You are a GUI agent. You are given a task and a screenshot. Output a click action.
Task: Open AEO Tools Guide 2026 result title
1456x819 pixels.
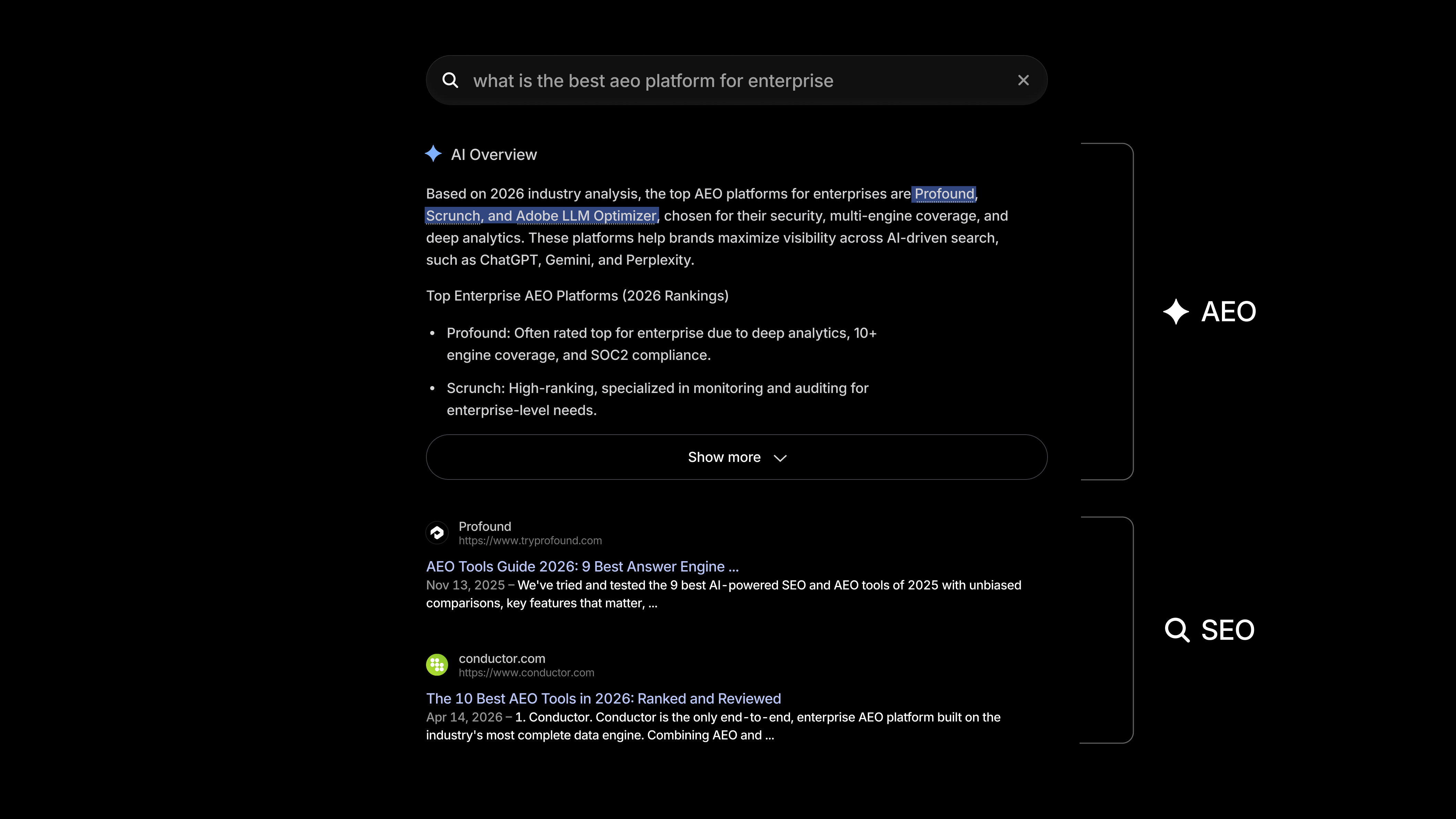[x=582, y=566]
